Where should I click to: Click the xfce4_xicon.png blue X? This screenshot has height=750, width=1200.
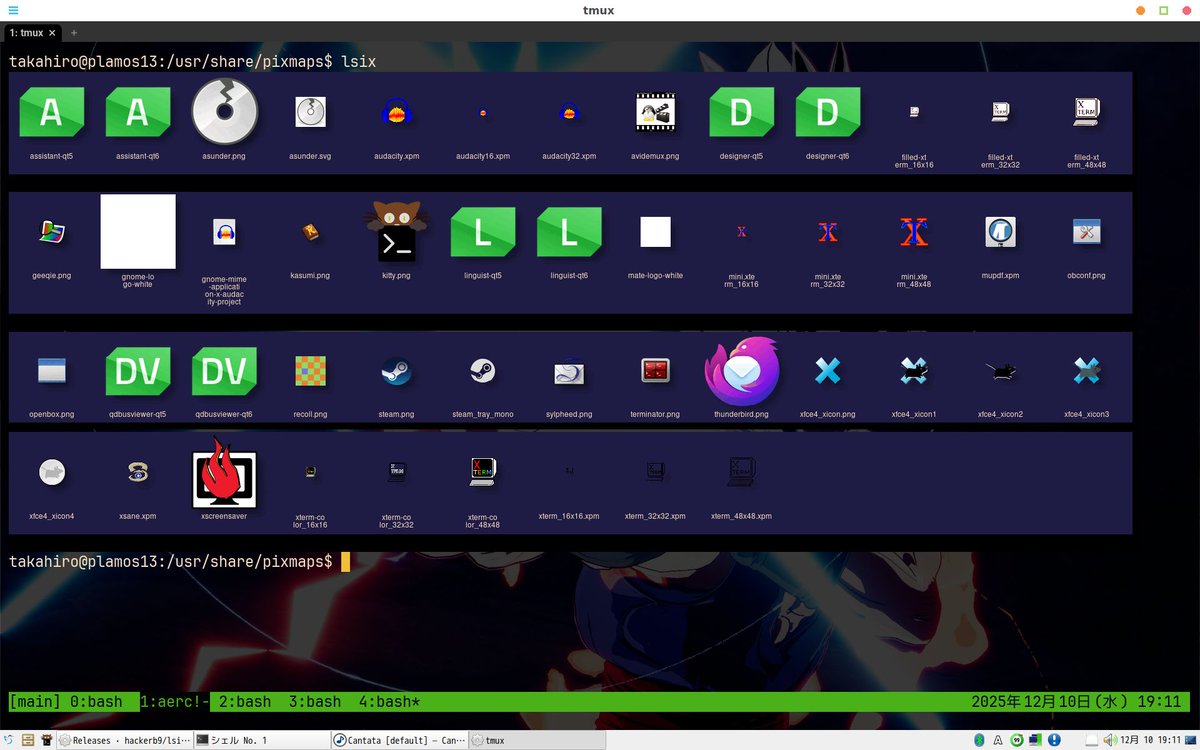(x=827, y=371)
